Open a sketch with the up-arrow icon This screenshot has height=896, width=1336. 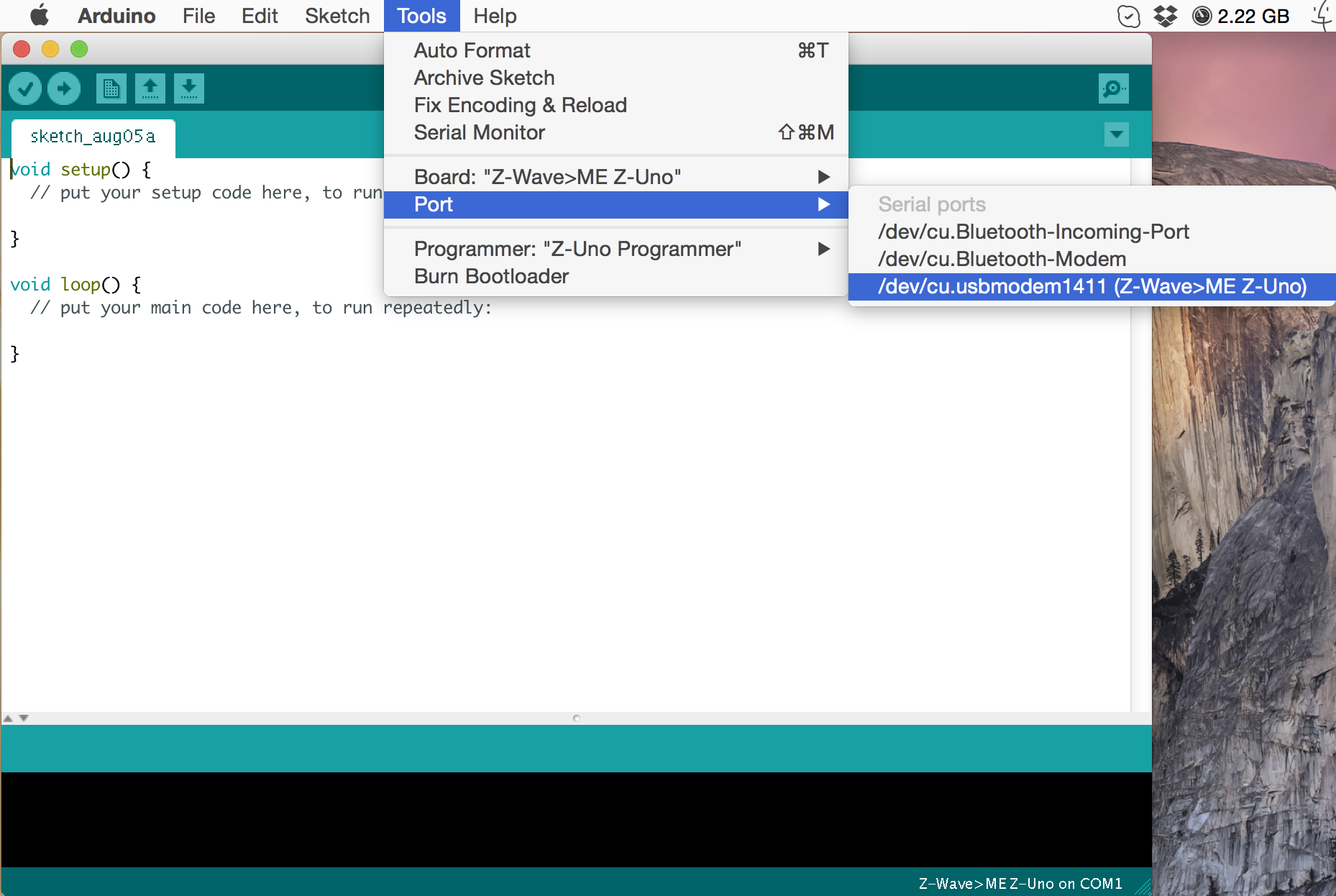(150, 88)
